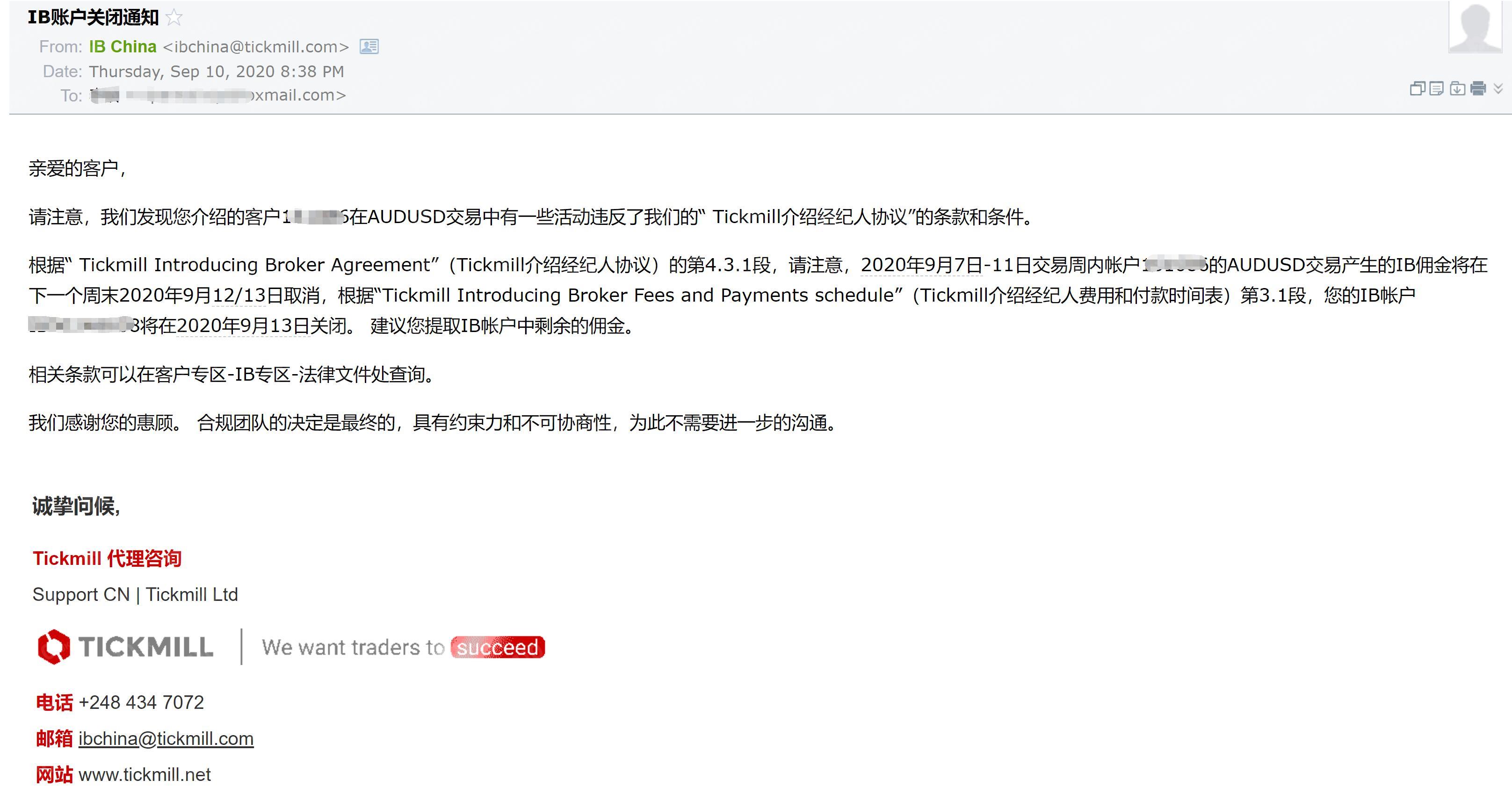Click the save email to folder icon

click(1457, 89)
